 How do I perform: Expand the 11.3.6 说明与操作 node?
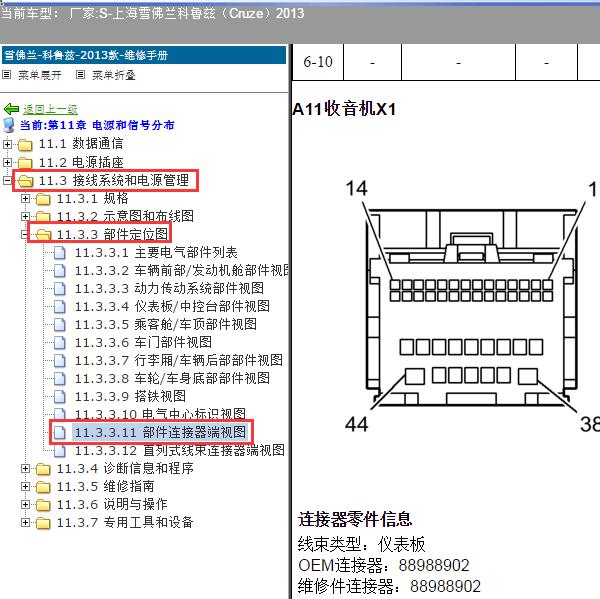(25, 504)
